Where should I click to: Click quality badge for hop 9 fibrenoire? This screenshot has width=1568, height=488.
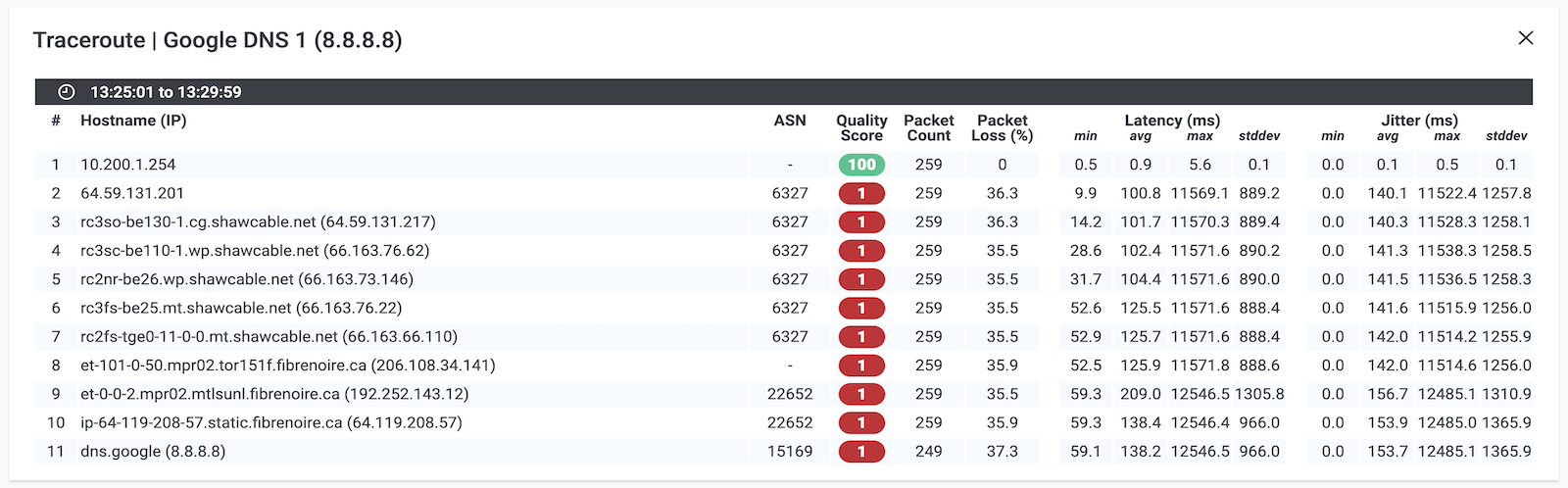click(x=861, y=394)
